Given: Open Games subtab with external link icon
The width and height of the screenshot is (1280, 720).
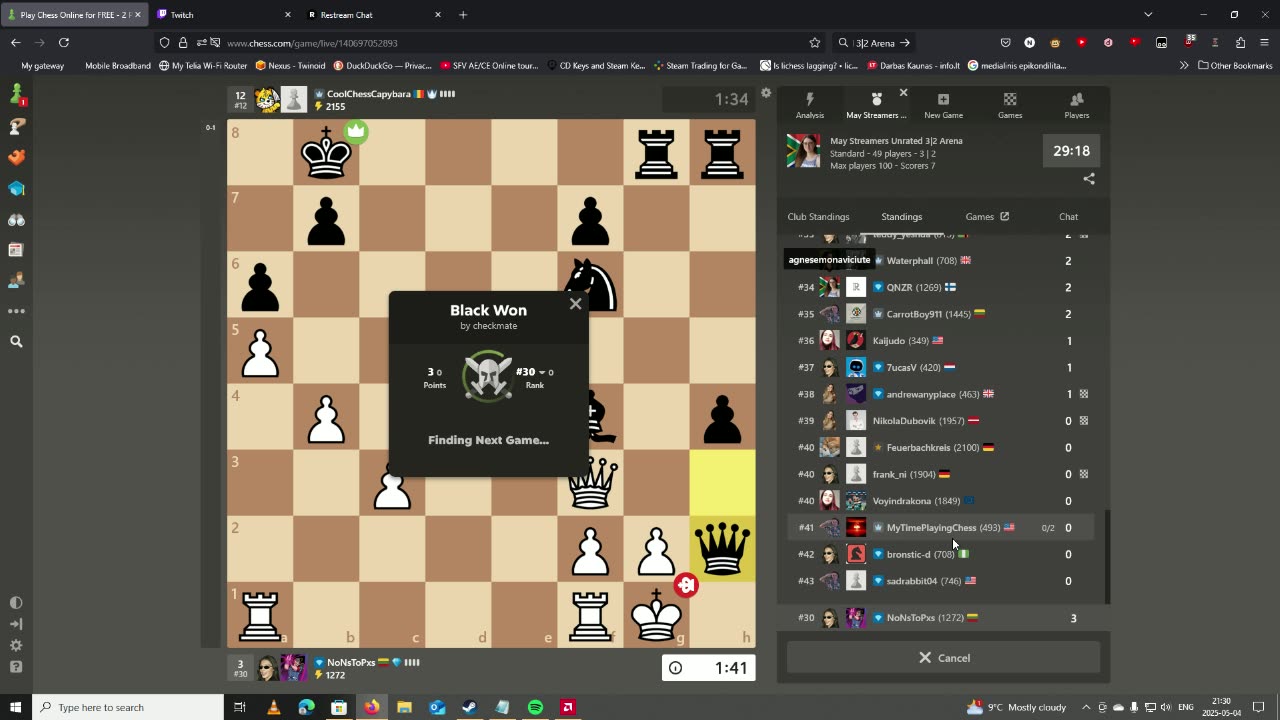Looking at the screenshot, I should tap(987, 217).
